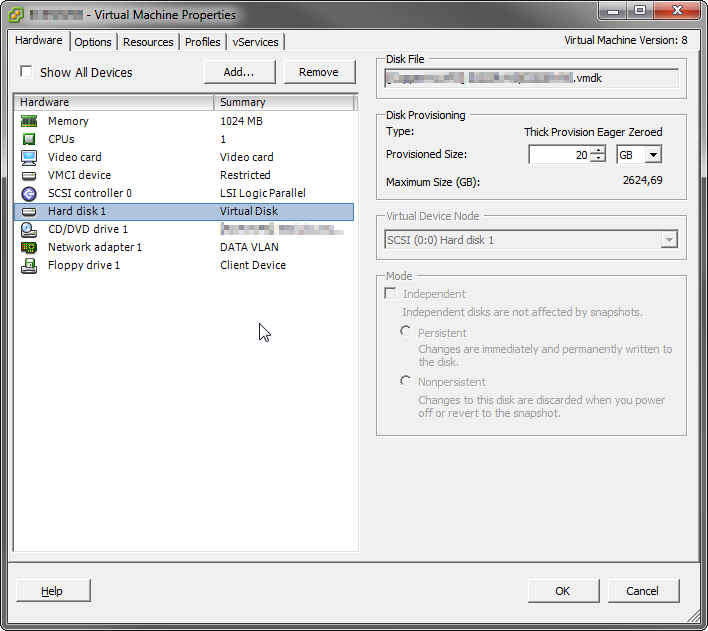
Task: Click the SCSI controller 0 icon
Action: point(29,193)
